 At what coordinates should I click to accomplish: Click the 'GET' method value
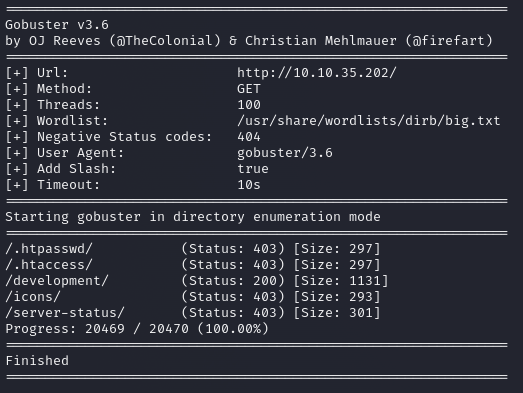249,89
